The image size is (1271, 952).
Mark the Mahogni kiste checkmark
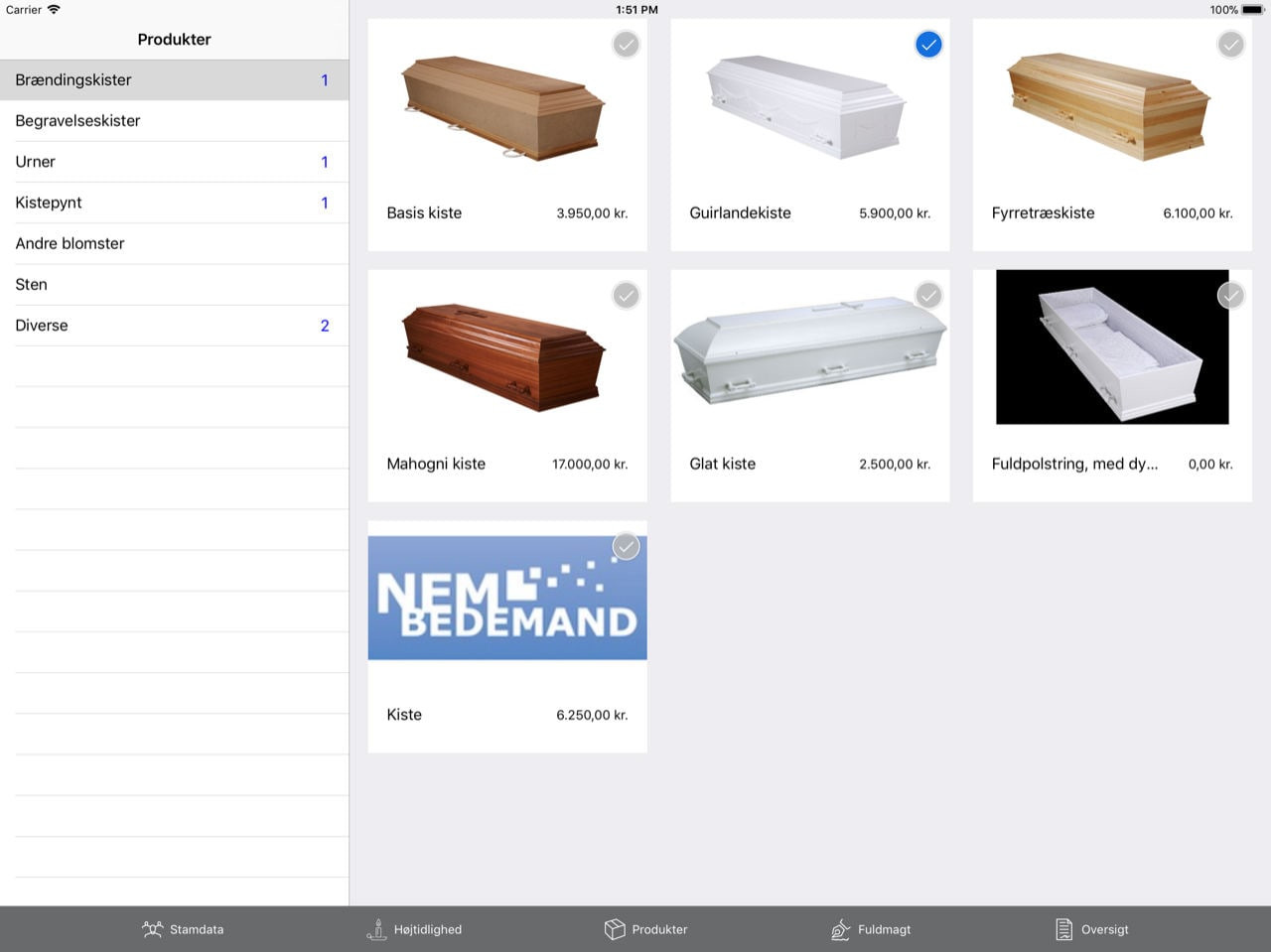pos(626,296)
